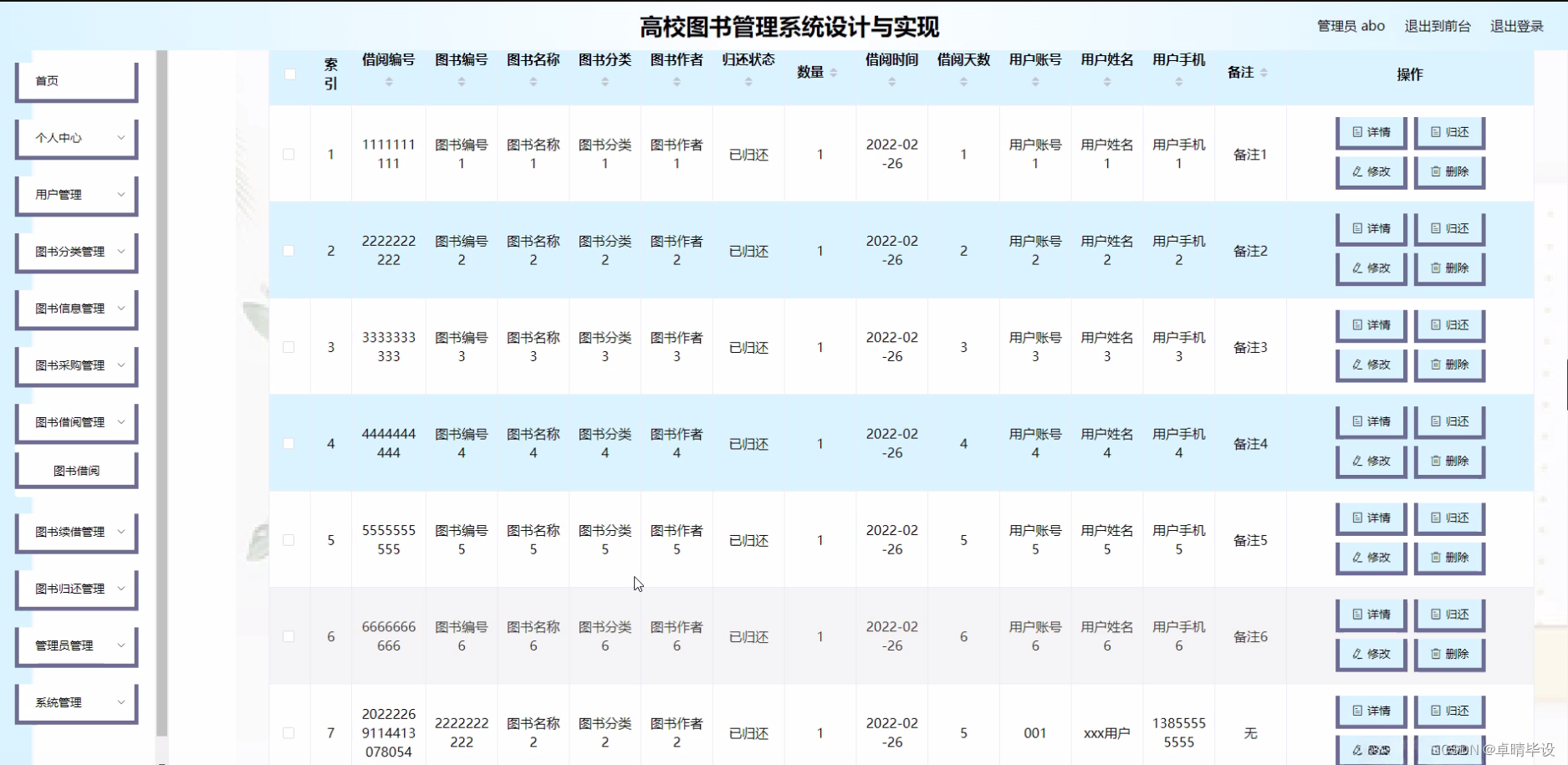Open 详情 details for row 7
The width and height of the screenshot is (1568, 765).
(1371, 711)
